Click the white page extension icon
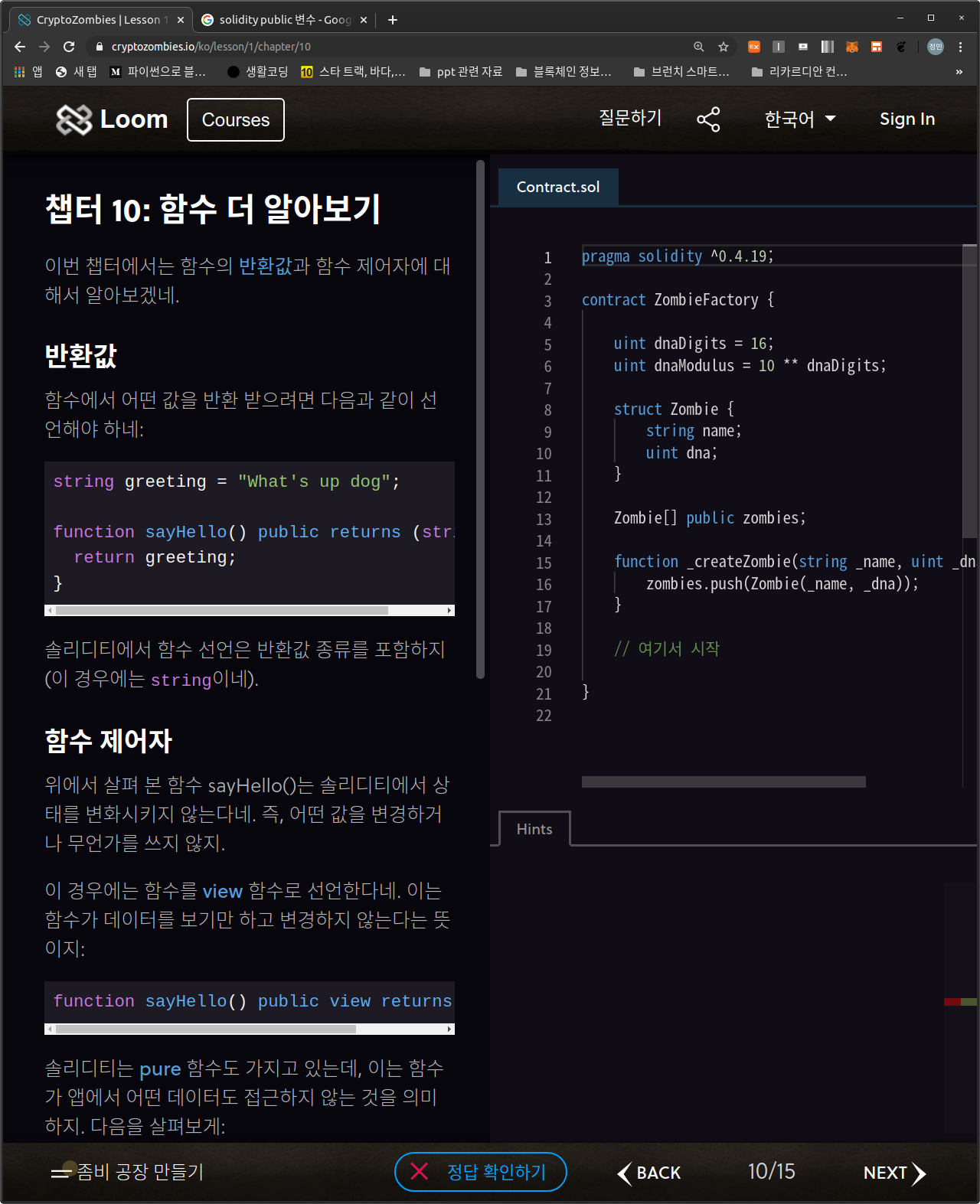Screen dimensions: 980x1204 [803, 47]
